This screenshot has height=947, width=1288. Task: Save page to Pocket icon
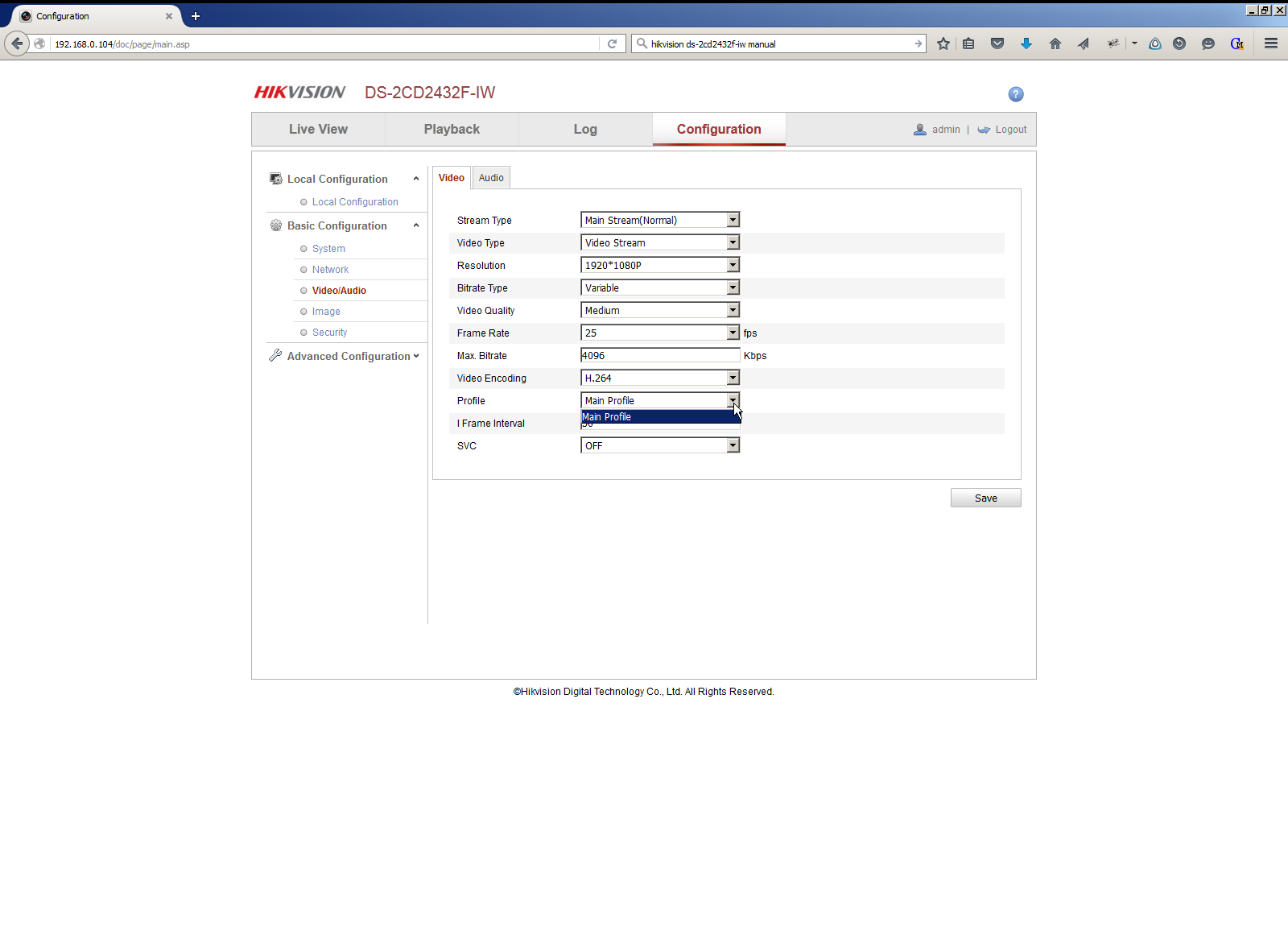click(x=997, y=44)
